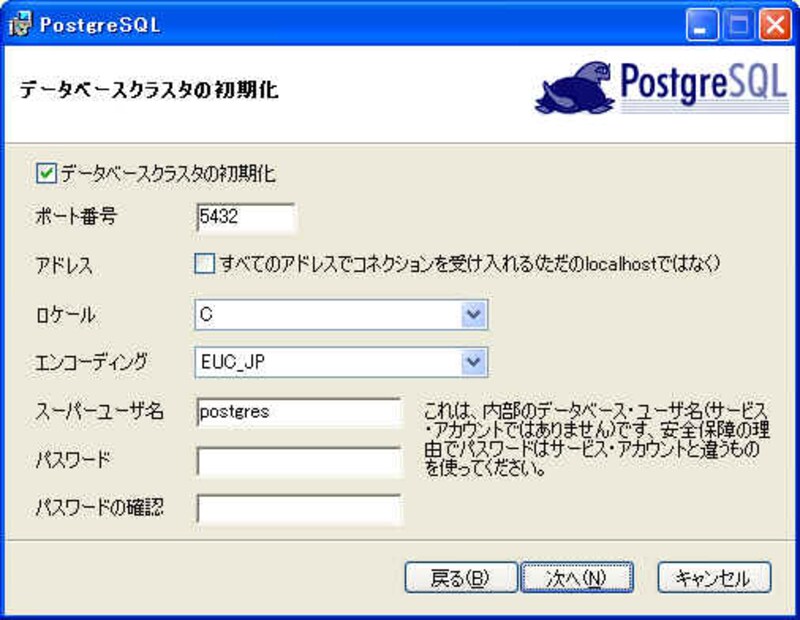This screenshot has width=800, height=620.
Task: Open the ロケール dropdown arrow
Action: click(x=473, y=315)
